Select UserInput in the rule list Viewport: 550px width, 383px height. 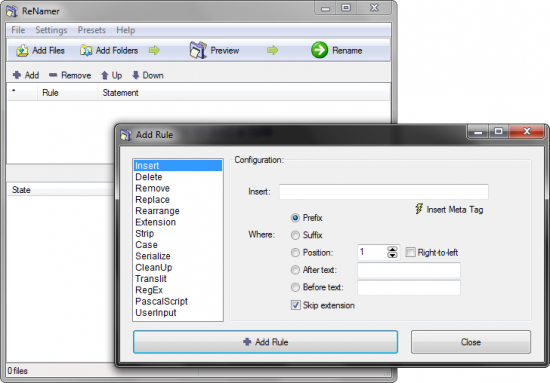[178, 313]
